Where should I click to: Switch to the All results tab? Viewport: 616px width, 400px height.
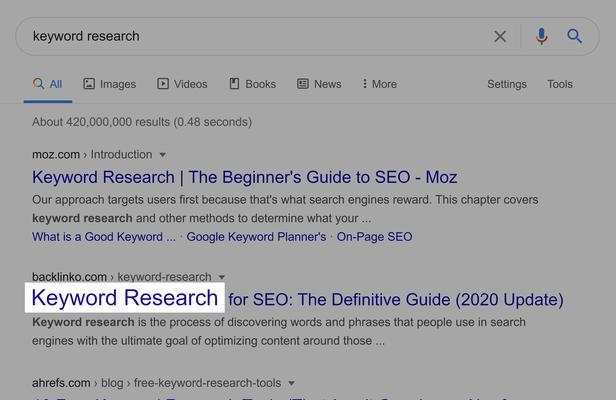(x=47, y=84)
